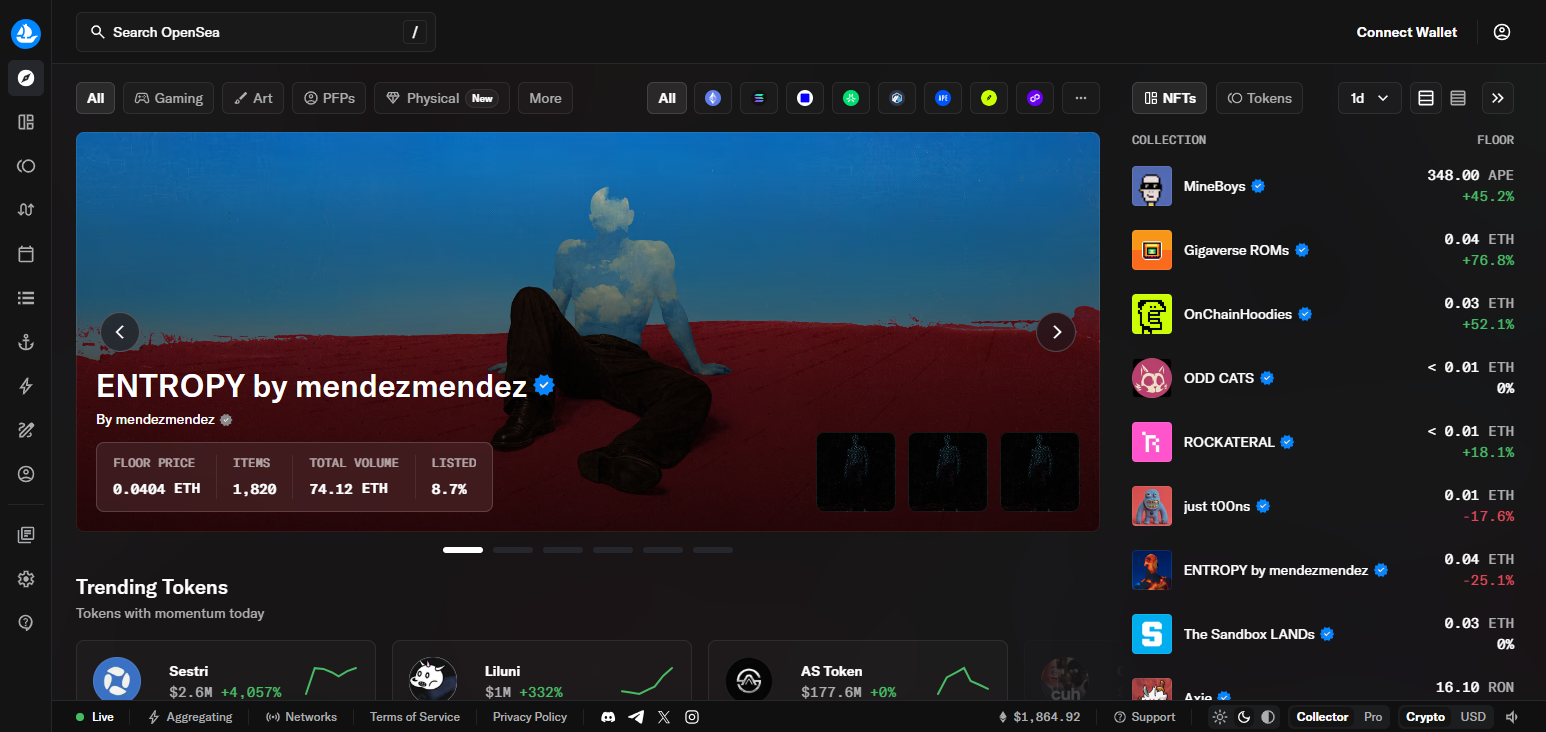
Task: Open the list Activity icon in sidebar
Action: [x=26, y=298]
